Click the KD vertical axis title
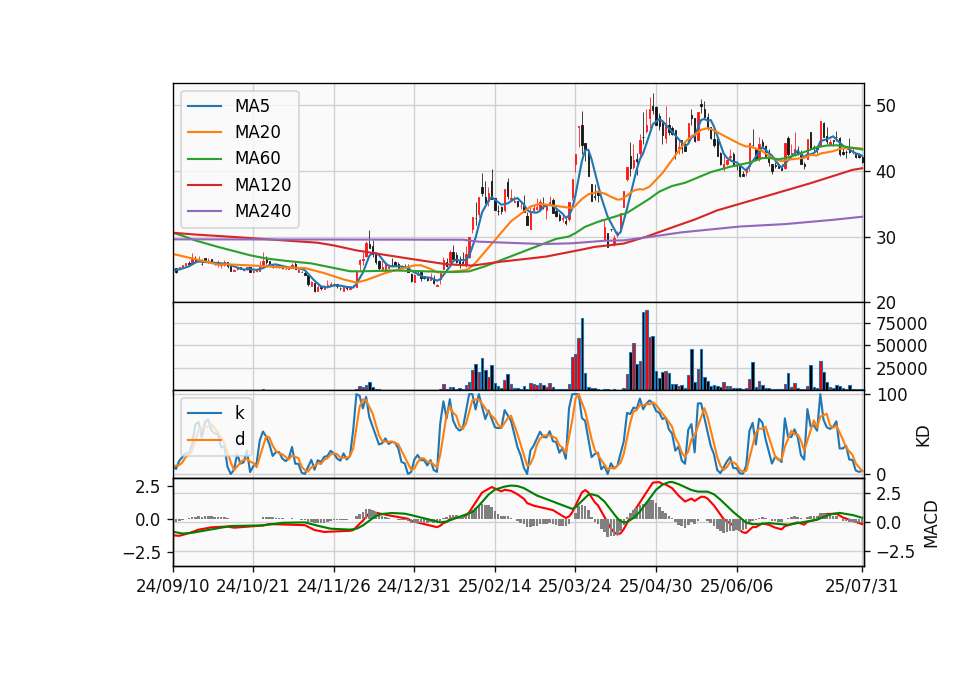Viewport: 960px width, 690px height. point(923,436)
